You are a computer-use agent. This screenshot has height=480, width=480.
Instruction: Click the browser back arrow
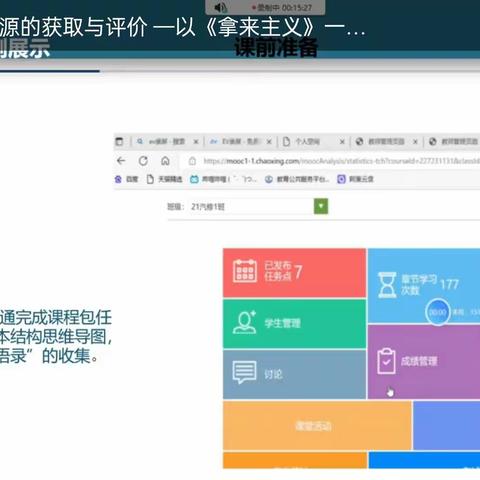tap(121, 161)
